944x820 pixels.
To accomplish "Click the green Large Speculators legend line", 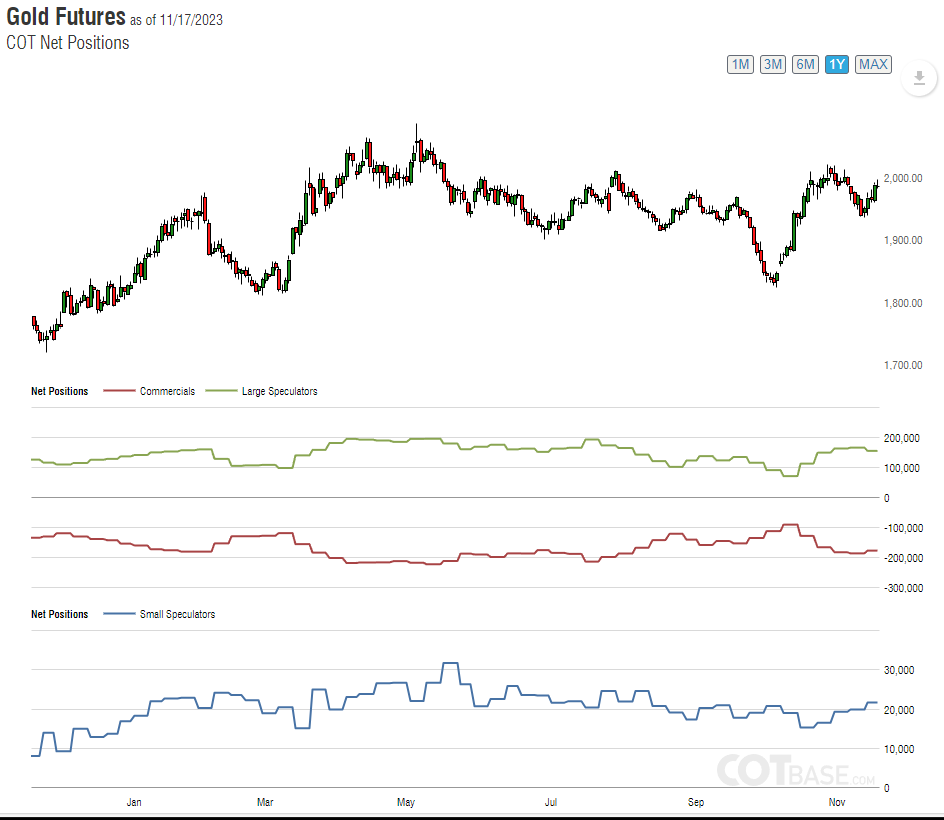I will (221, 391).
